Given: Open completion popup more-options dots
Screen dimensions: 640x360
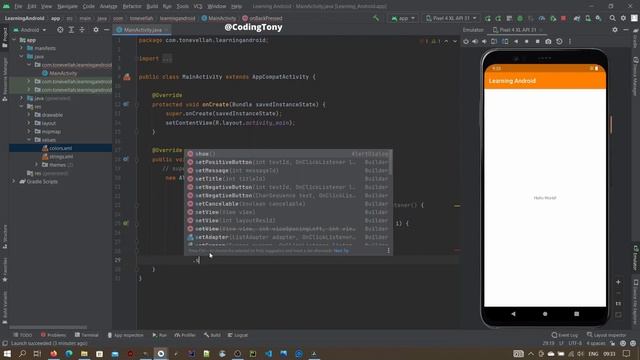Looking at the screenshot, I should pos(388,251).
